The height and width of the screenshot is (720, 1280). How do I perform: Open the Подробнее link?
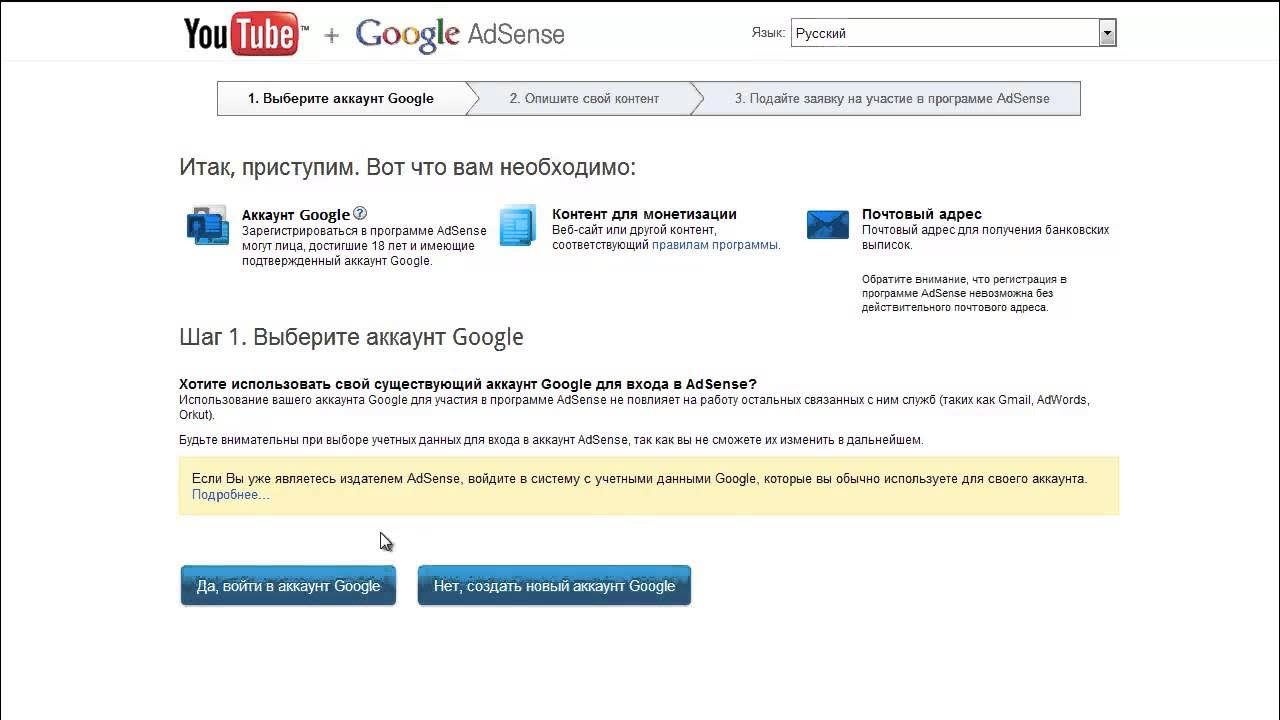[230, 495]
